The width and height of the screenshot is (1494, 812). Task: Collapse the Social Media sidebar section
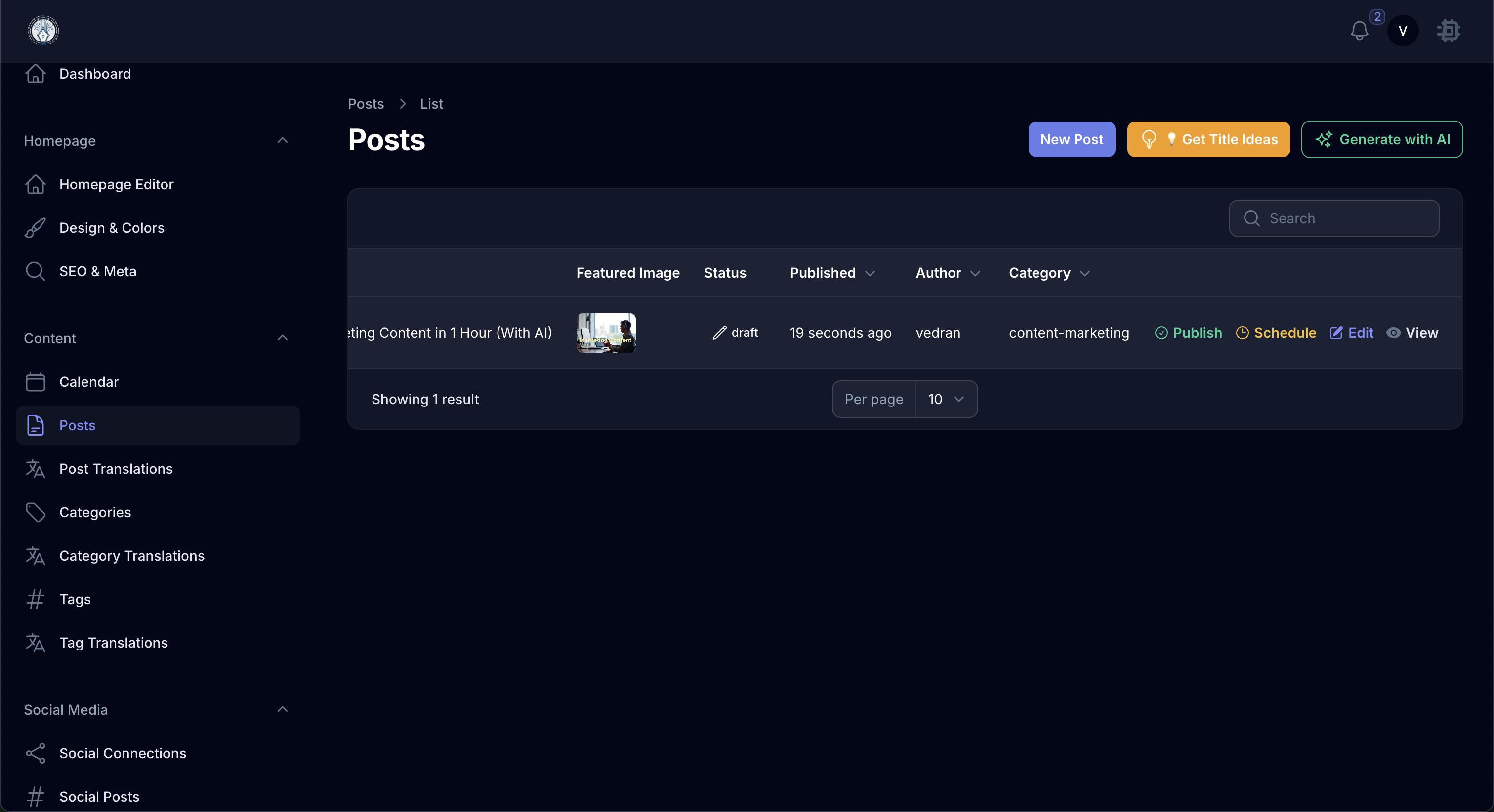(283, 709)
